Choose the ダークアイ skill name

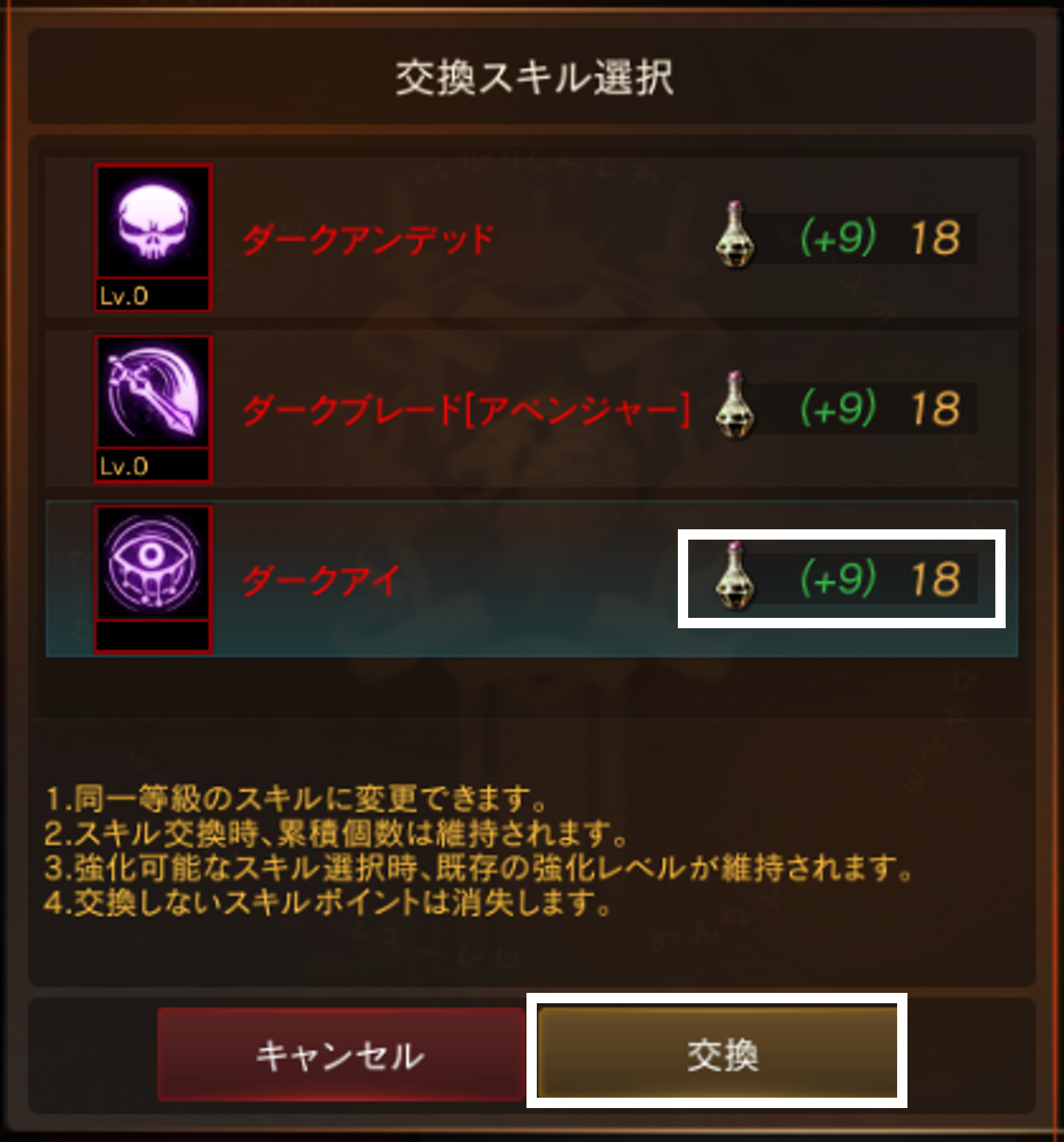pyautogui.click(x=322, y=580)
